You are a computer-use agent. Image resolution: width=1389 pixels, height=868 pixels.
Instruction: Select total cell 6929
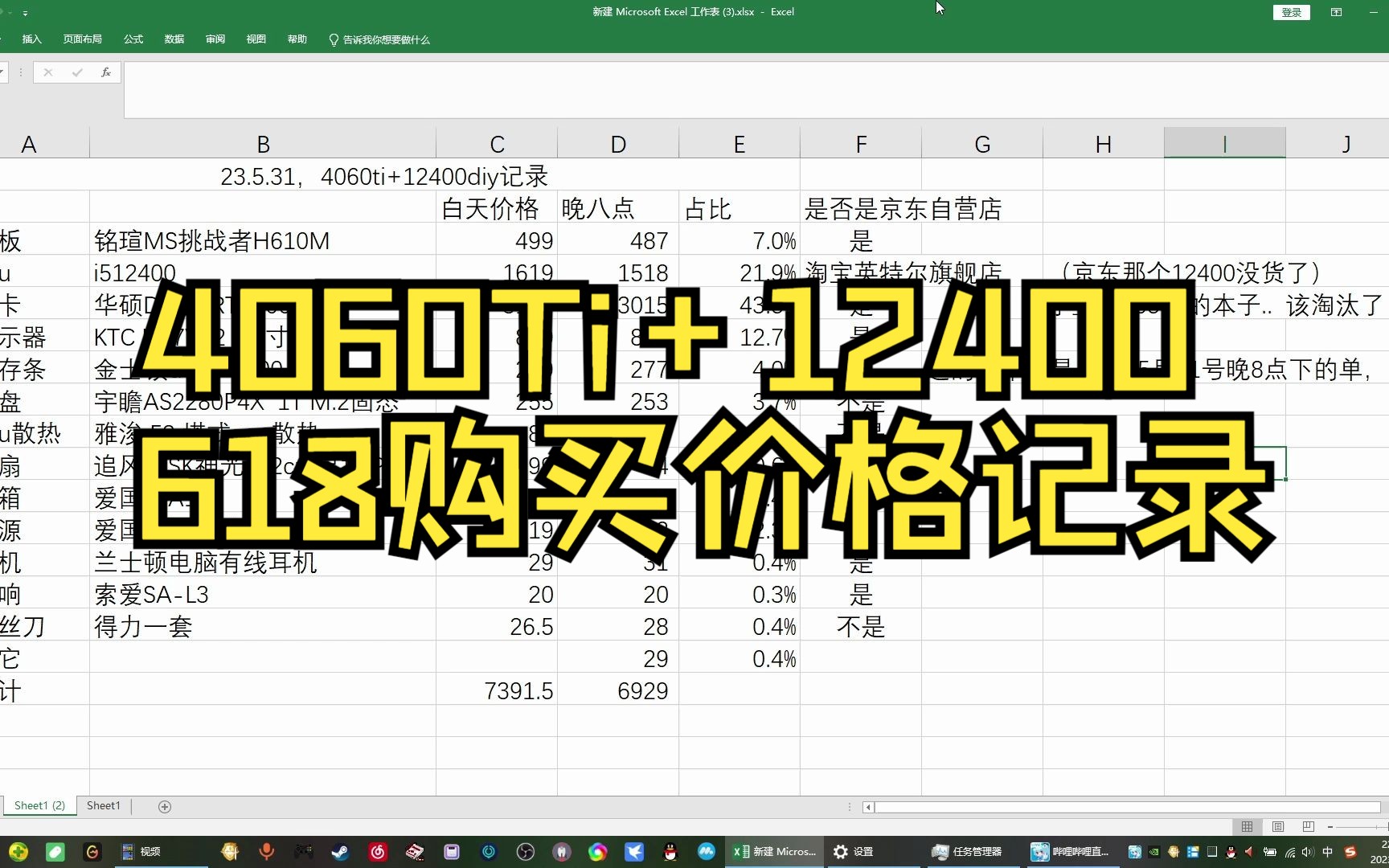coord(618,690)
